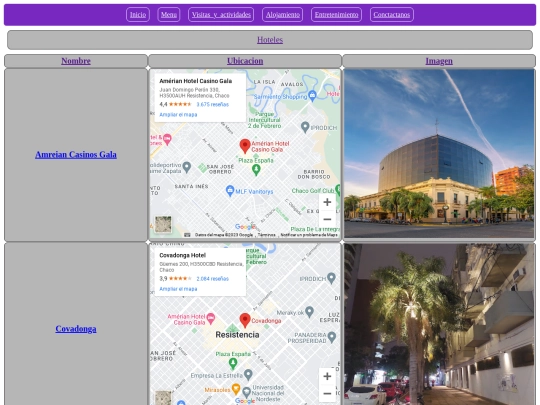Zoom out on the Covadonga map
The image size is (540, 405).
tap(327, 393)
